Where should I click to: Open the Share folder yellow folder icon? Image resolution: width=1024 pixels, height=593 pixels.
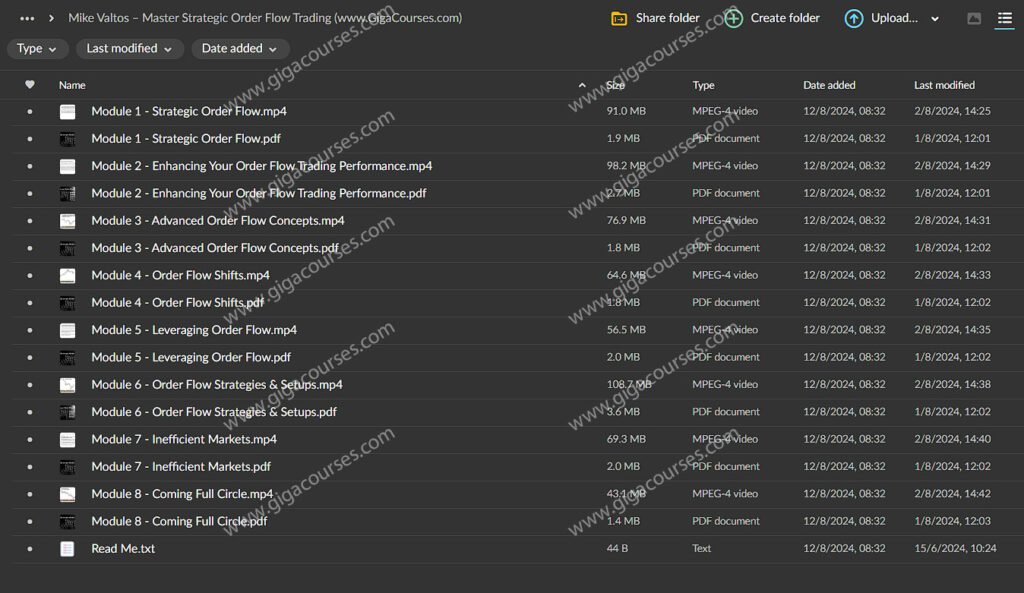pos(620,18)
